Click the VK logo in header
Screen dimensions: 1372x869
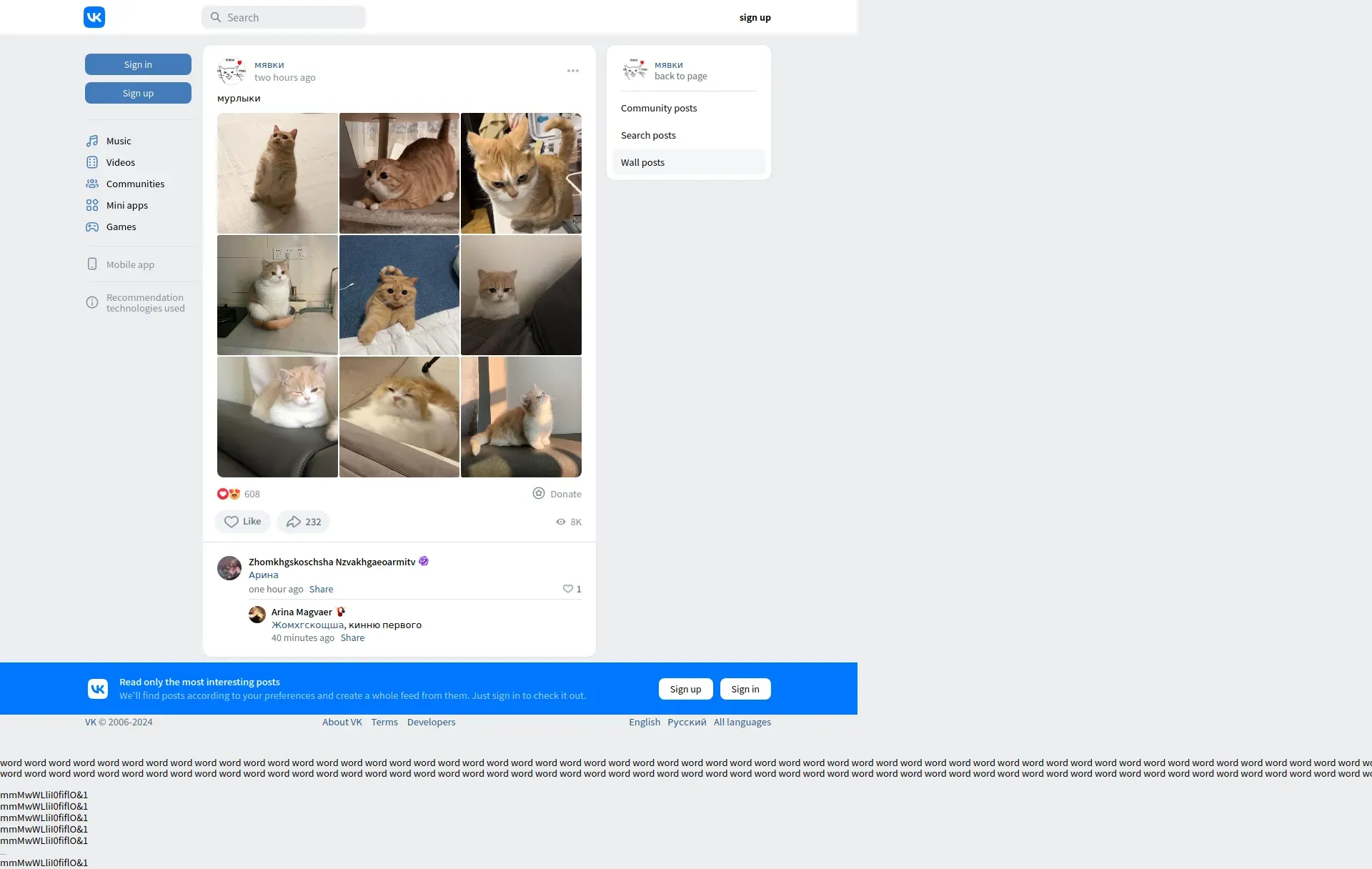(94, 17)
